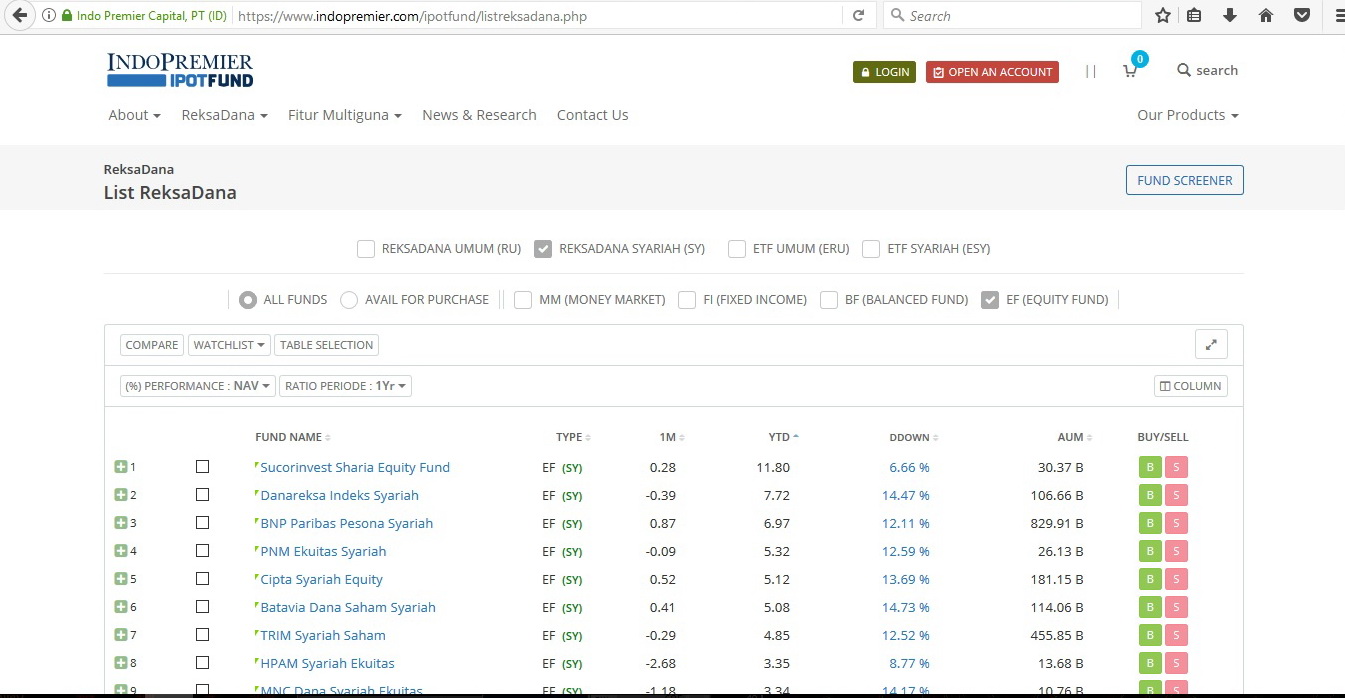
Task: Sell BNP Paribas Pesona Syariah with S
Action: (1176, 523)
